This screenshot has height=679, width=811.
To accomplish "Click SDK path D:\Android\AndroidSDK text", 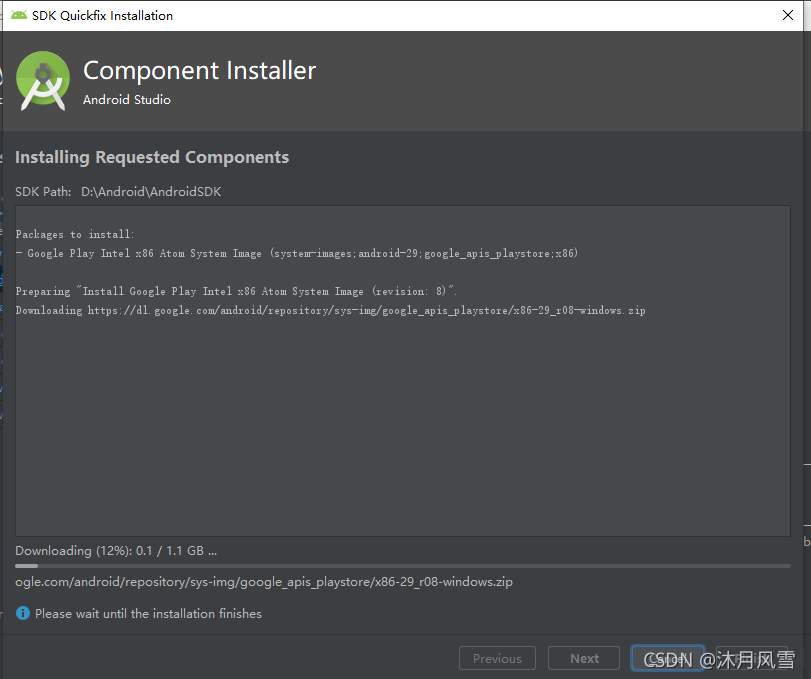I will 151,192.
